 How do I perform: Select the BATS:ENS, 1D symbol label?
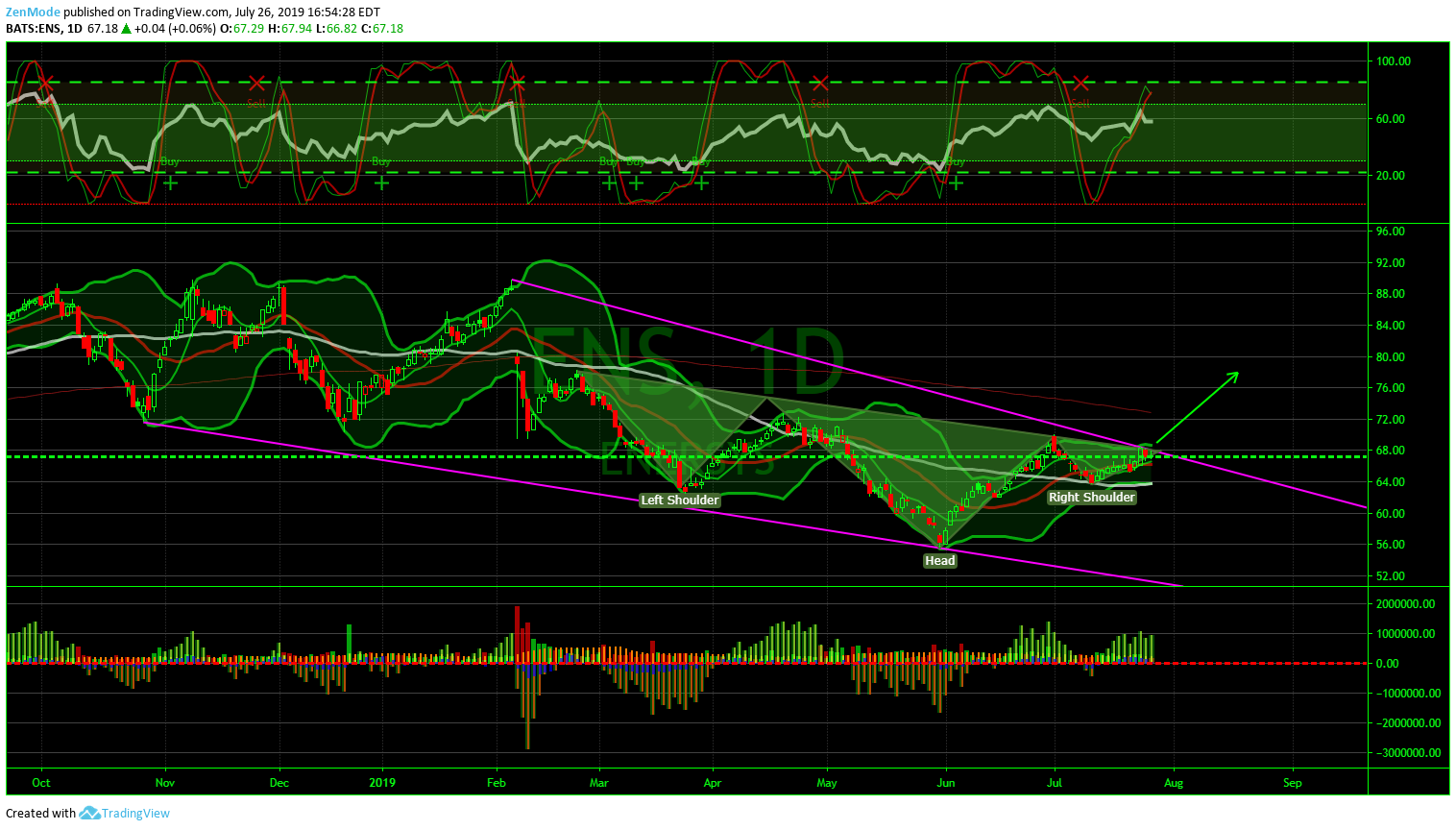tap(44, 29)
